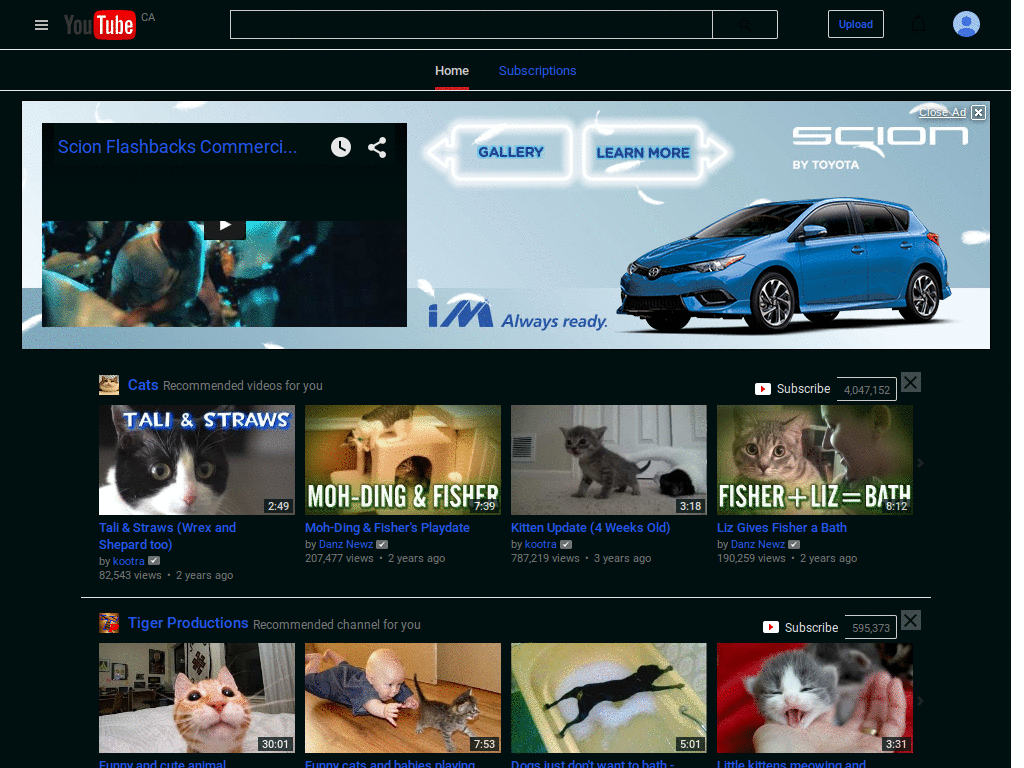Click the Cats channel avatar icon
Screen dimensions: 1024x768
pos(108,385)
